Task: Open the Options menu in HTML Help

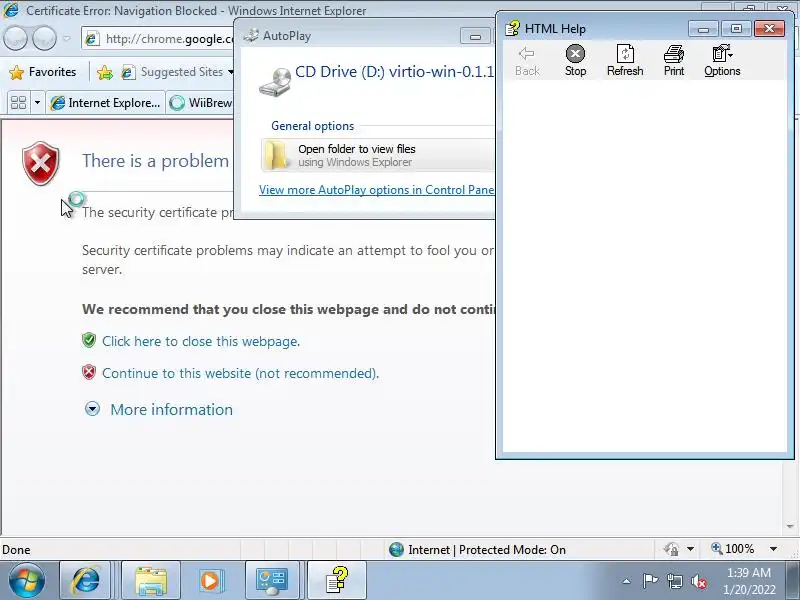Action: [722, 61]
